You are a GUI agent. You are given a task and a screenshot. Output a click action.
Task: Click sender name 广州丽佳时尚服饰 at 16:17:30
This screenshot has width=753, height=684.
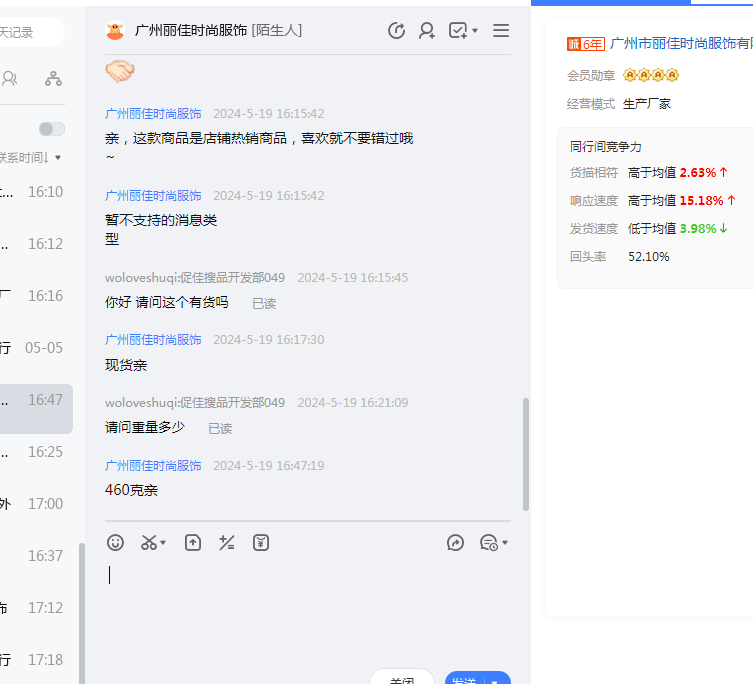[153, 340]
